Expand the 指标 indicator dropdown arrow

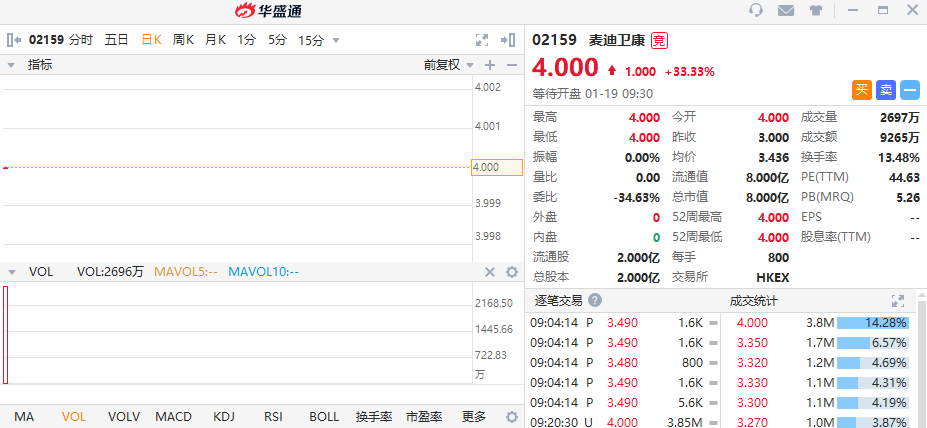point(11,66)
